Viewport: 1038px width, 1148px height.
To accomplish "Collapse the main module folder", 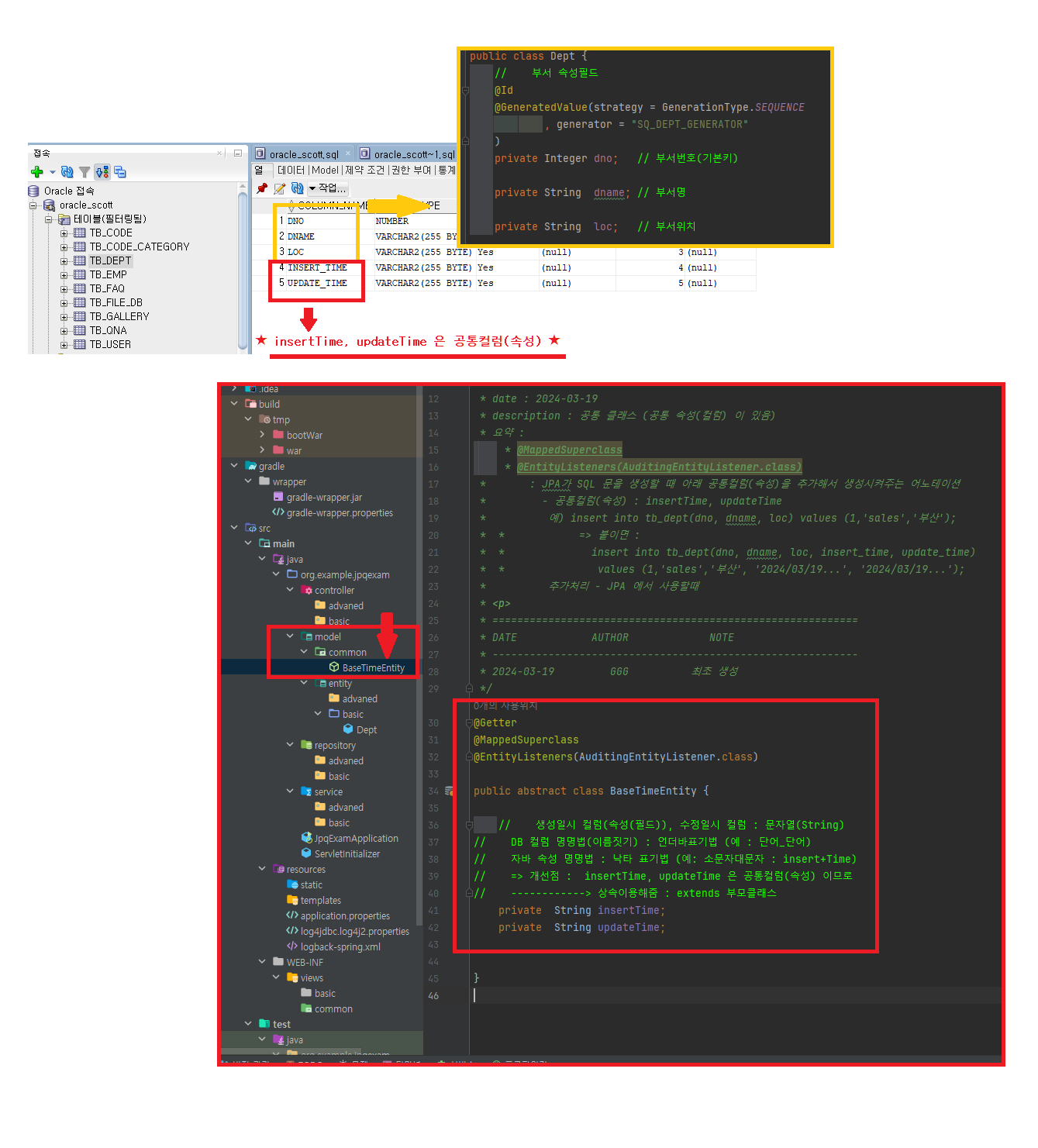I will coord(248,543).
